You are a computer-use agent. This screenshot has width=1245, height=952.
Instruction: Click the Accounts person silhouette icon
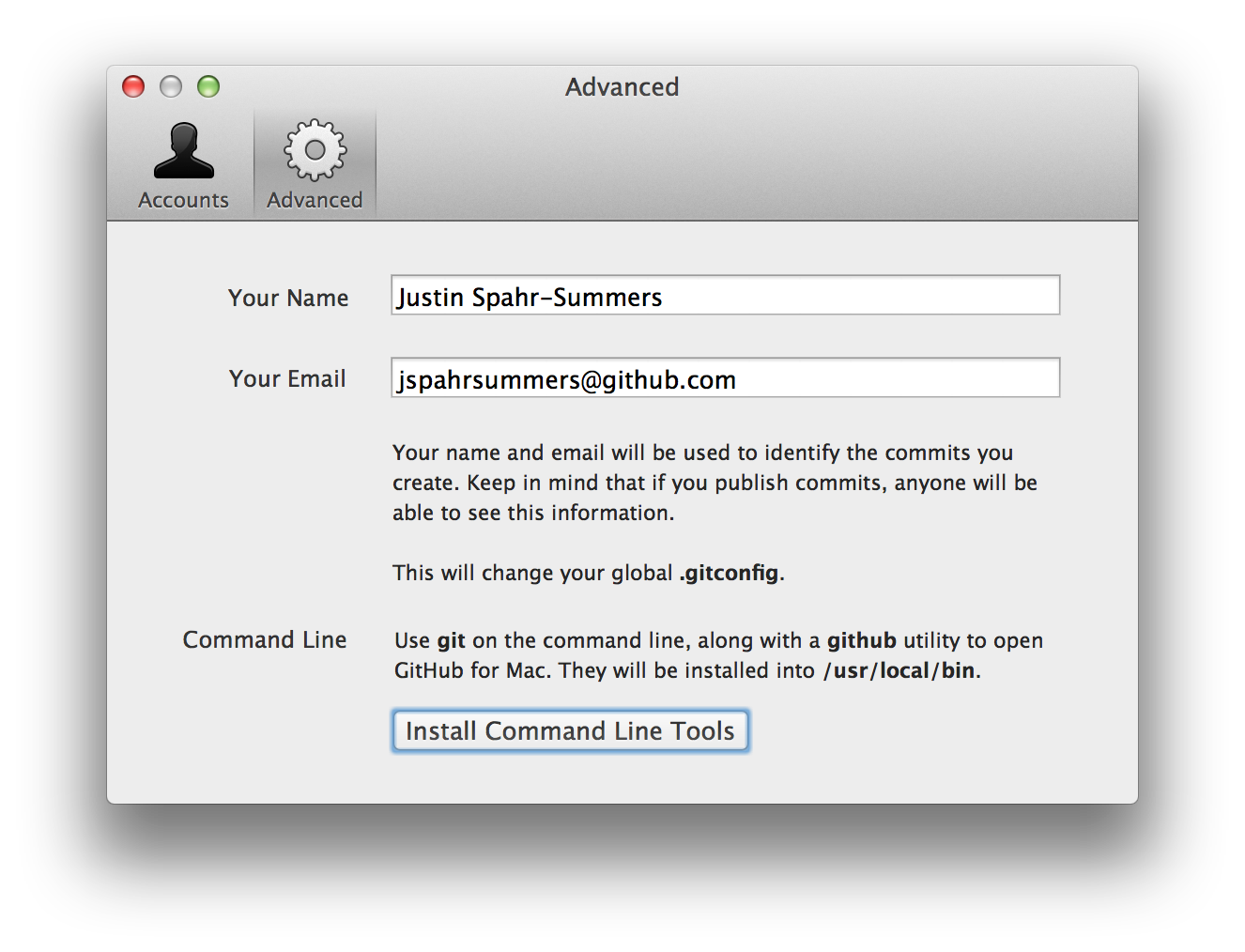click(183, 151)
